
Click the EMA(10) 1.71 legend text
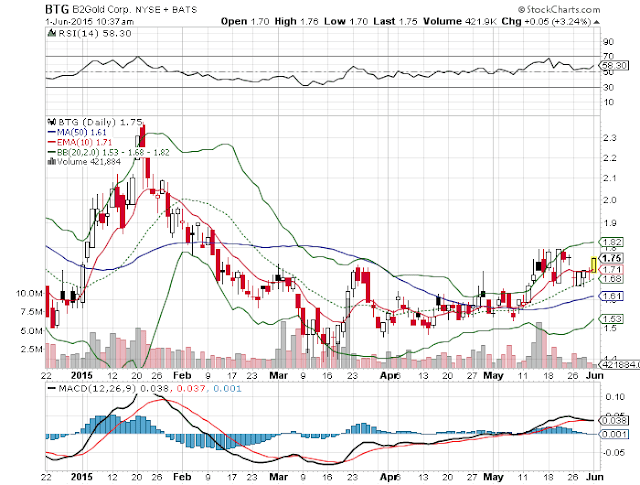[84, 142]
